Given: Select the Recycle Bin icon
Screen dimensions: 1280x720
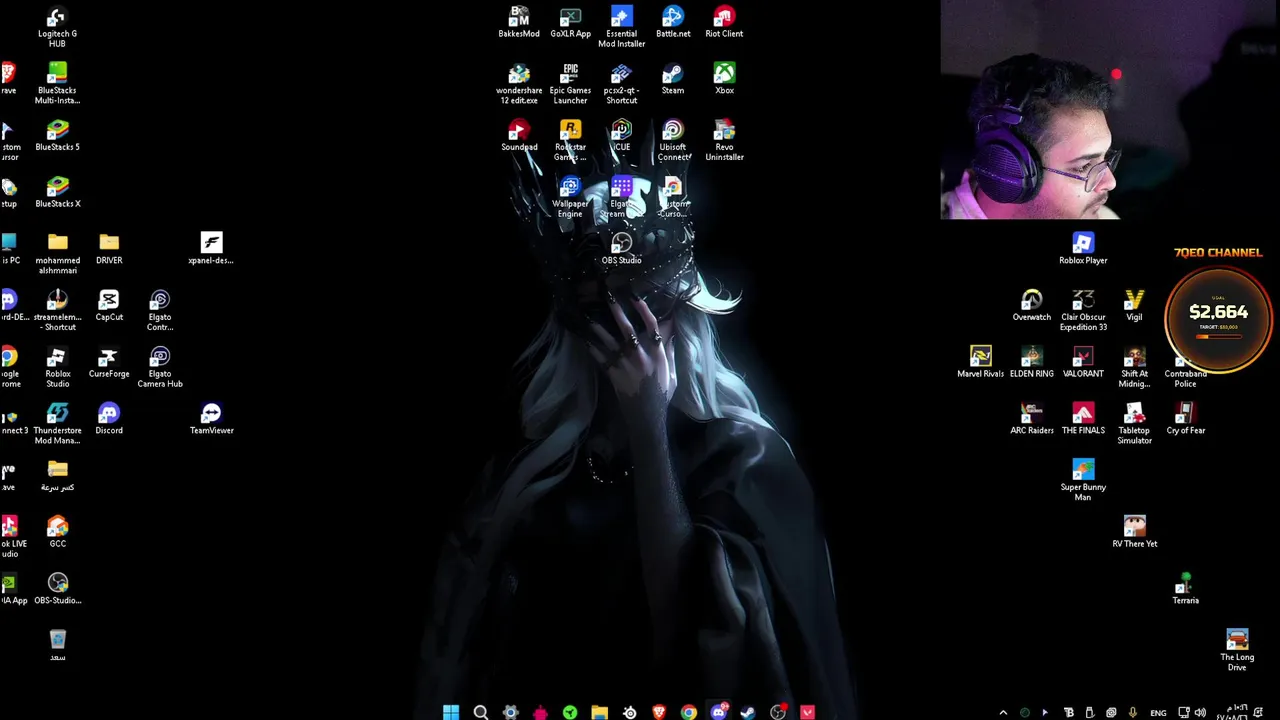Looking at the screenshot, I should [57, 646].
